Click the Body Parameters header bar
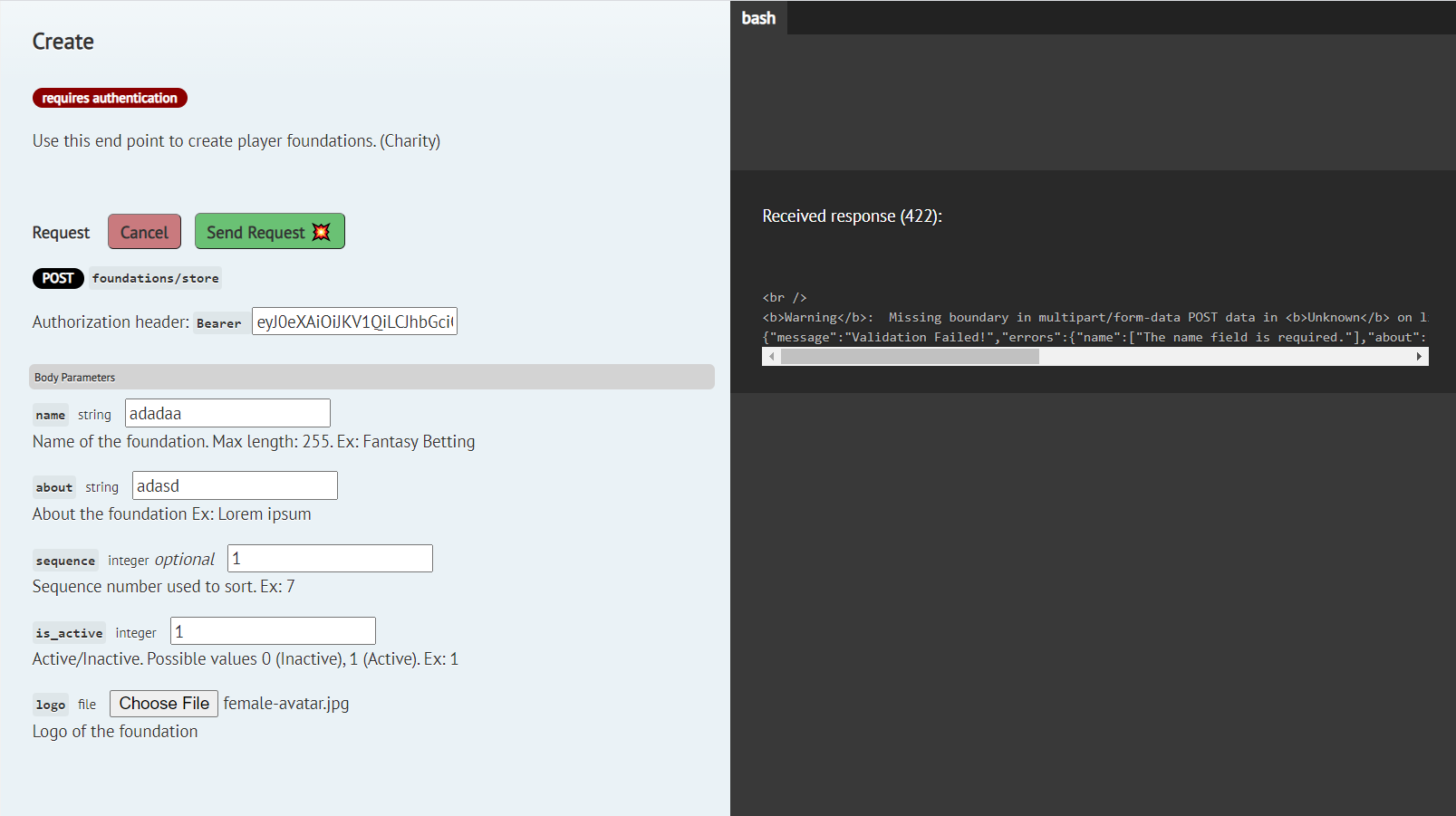Viewport: 1456px width, 816px height. coord(371,377)
